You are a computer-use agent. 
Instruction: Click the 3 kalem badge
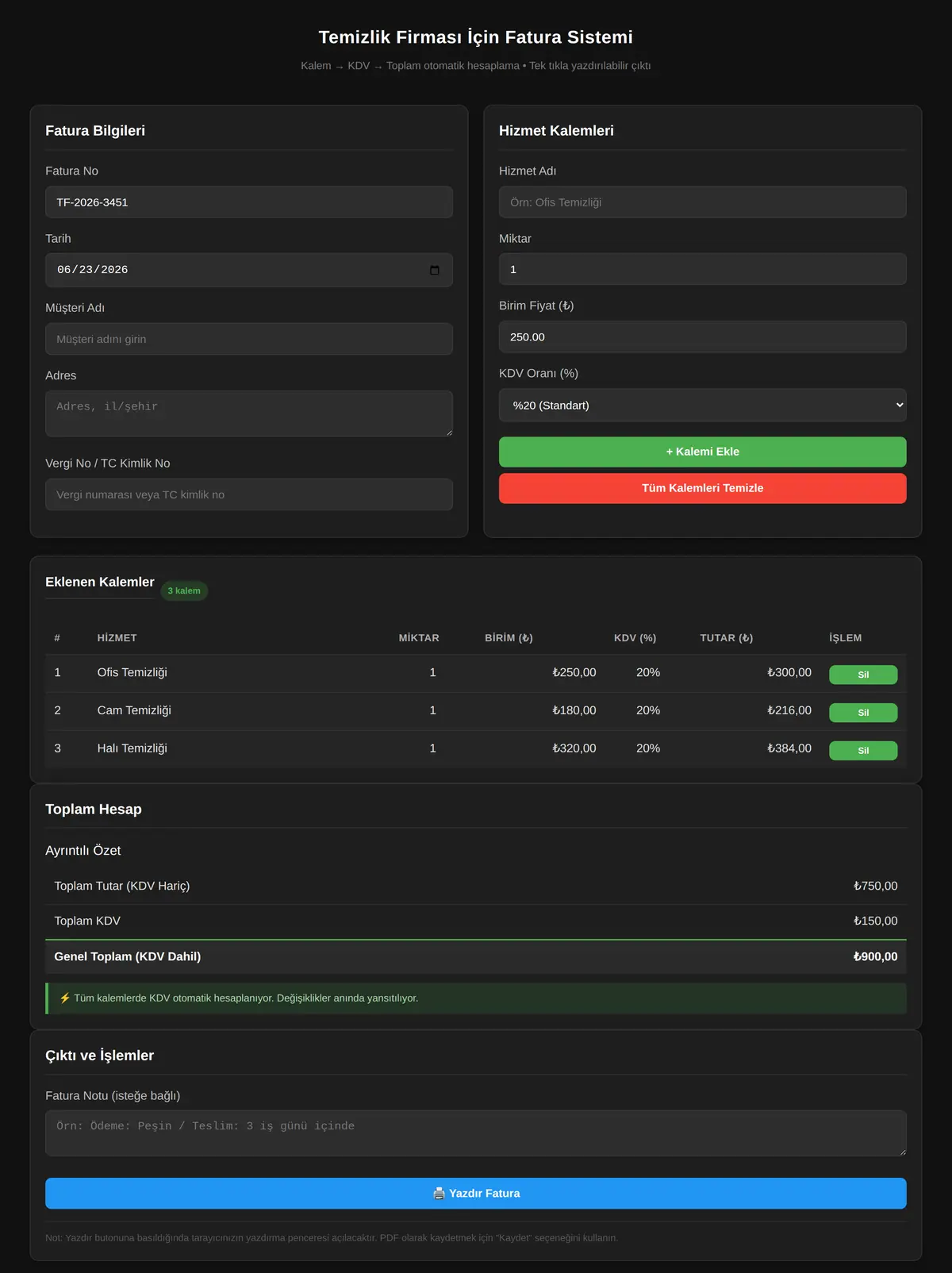pyautogui.click(x=184, y=590)
